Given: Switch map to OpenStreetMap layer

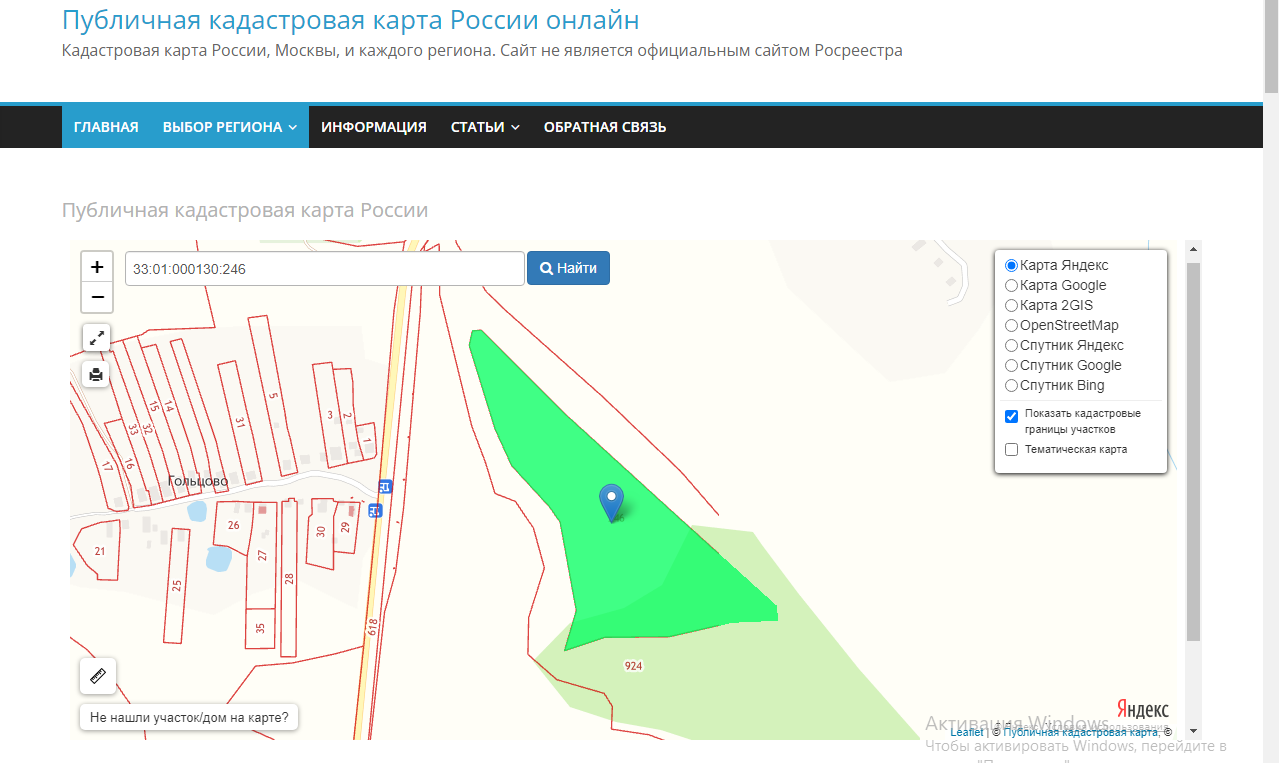Looking at the screenshot, I should click(x=1011, y=325).
